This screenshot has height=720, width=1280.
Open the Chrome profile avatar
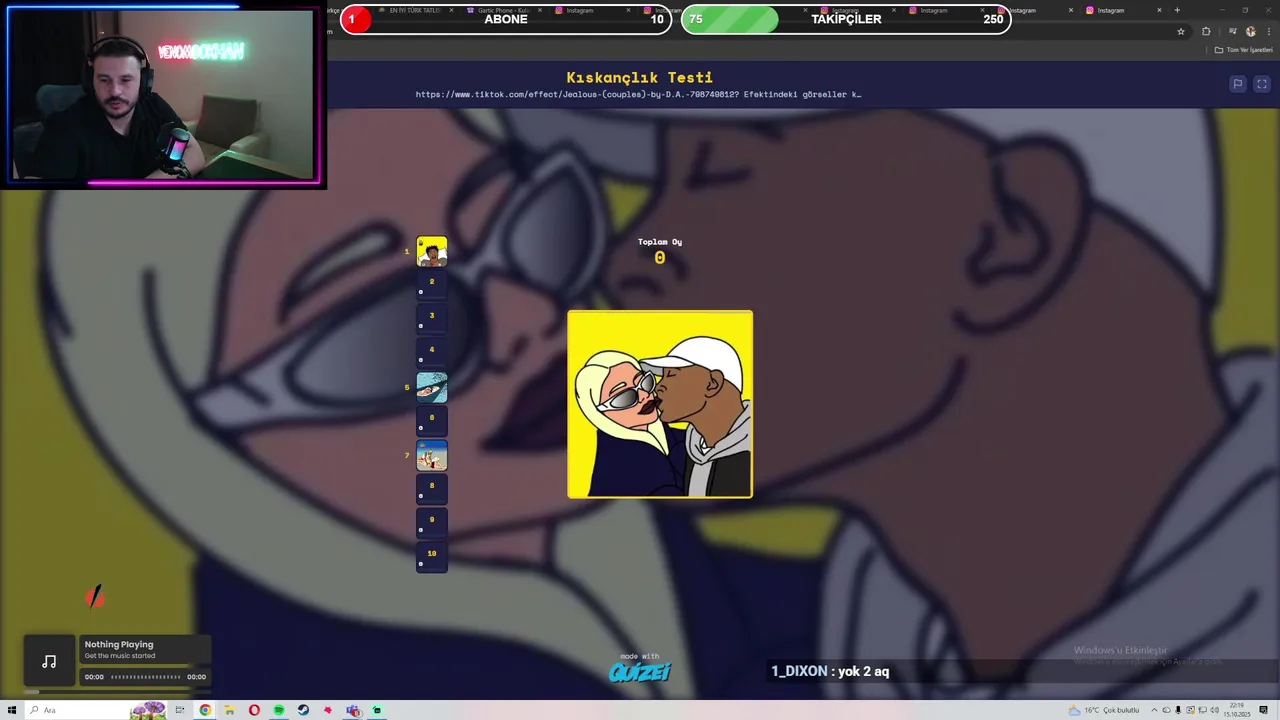[1250, 32]
